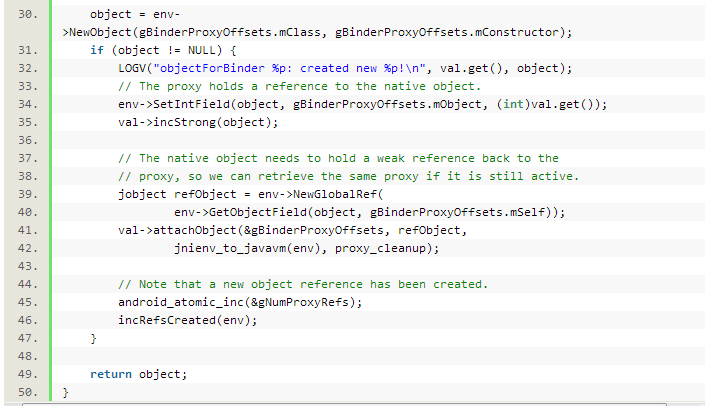Click 'jobject refObject' on line 39
The image size is (726, 406).
point(177,194)
